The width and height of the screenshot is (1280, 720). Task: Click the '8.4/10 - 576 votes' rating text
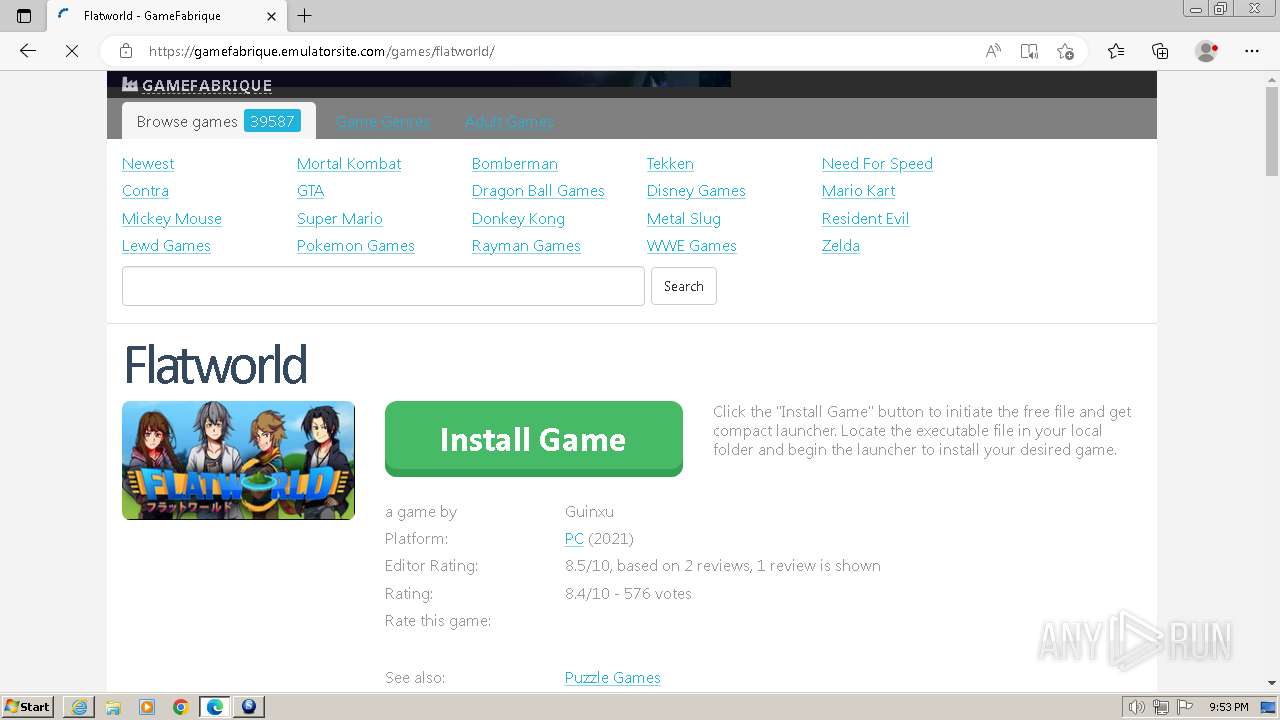[628, 594]
